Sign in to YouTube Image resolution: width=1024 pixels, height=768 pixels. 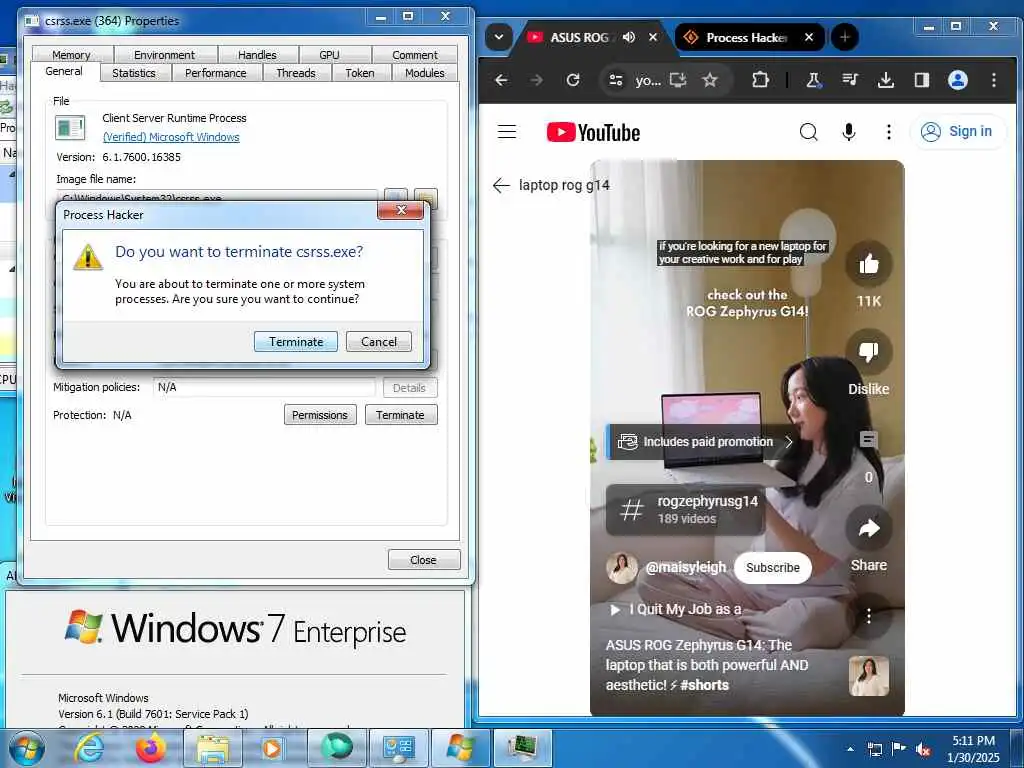[957, 131]
